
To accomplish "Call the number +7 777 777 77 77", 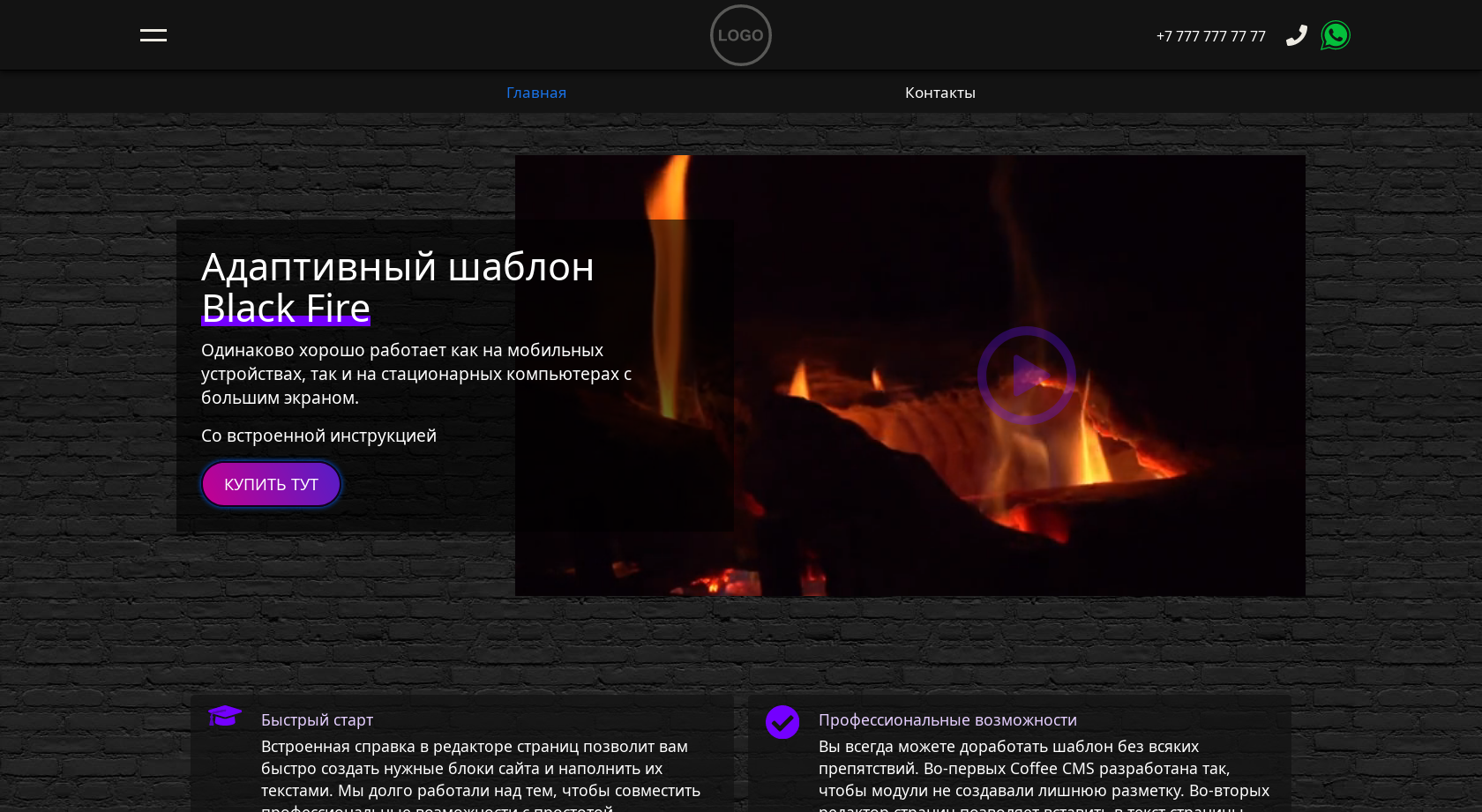I will pyautogui.click(x=1211, y=36).
